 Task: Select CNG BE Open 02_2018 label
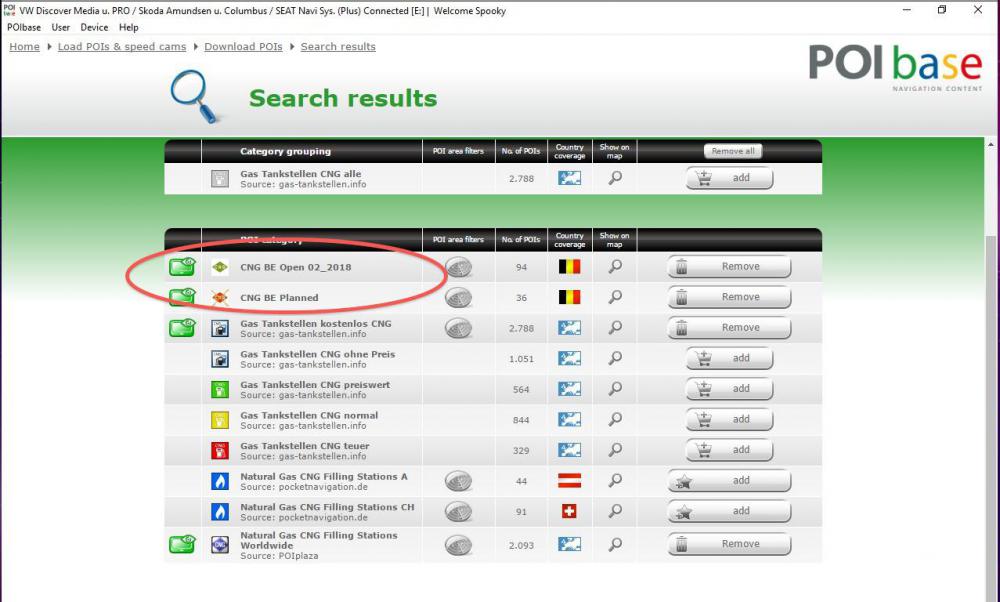296,267
